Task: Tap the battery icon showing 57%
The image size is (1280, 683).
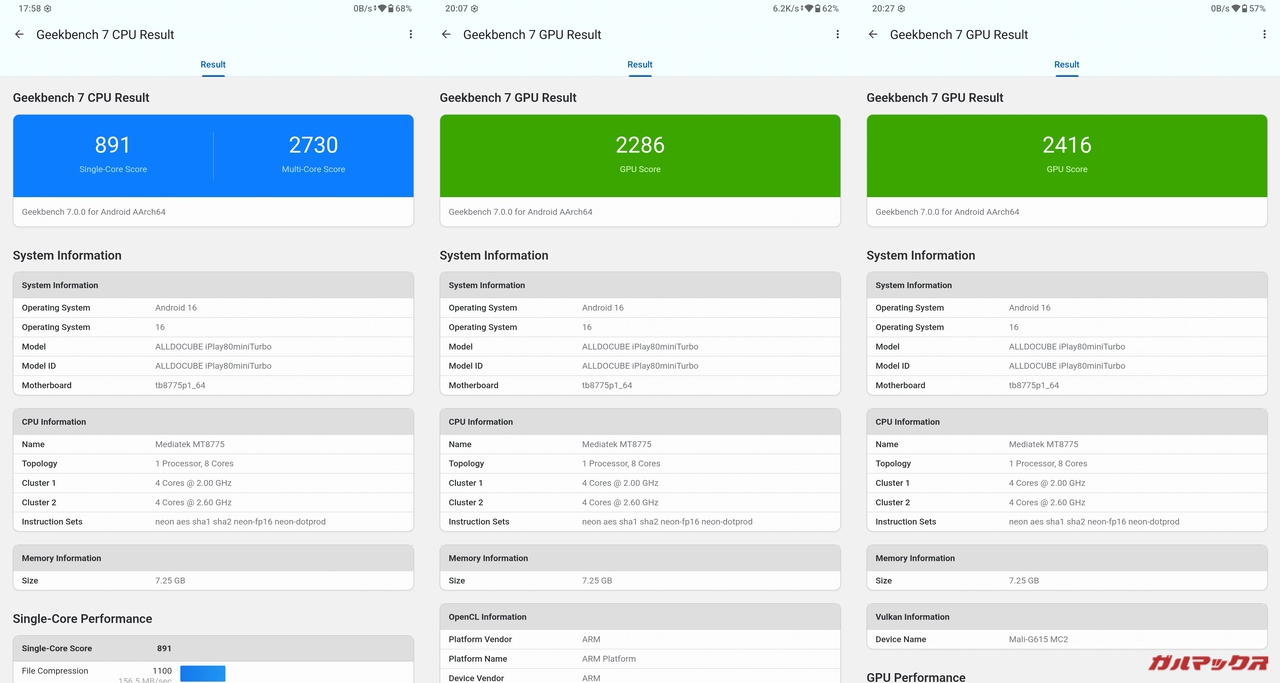Action: coord(1244,8)
